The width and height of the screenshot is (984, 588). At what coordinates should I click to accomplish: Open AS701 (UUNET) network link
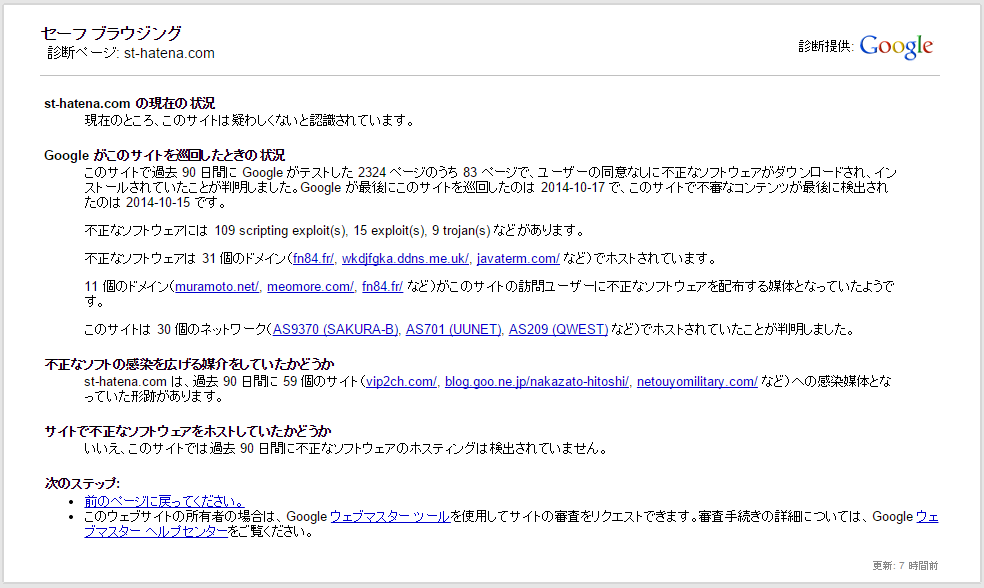click(453, 329)
